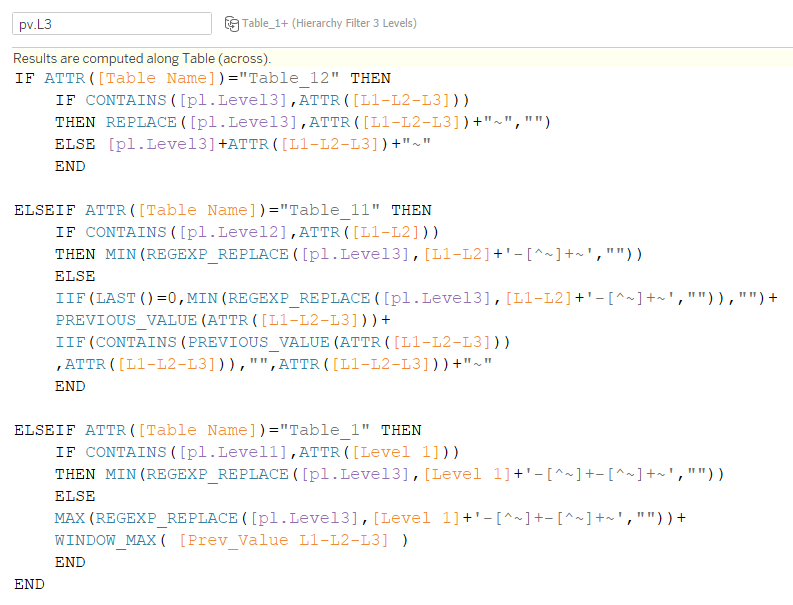The image size is (793, 605).
Task: Click the Table_1+ (Hierarchy Filter 3 Levels) label
Action: (x=329, y=23)
